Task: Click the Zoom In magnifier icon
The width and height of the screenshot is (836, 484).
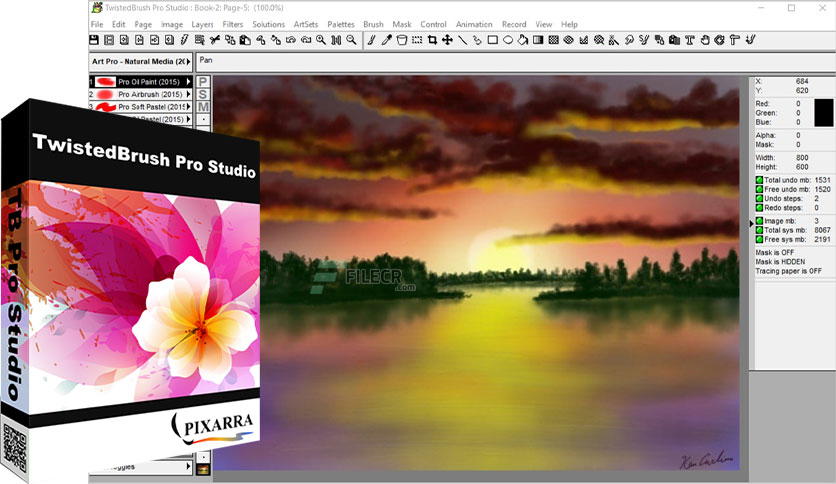Action: (321, 40)
